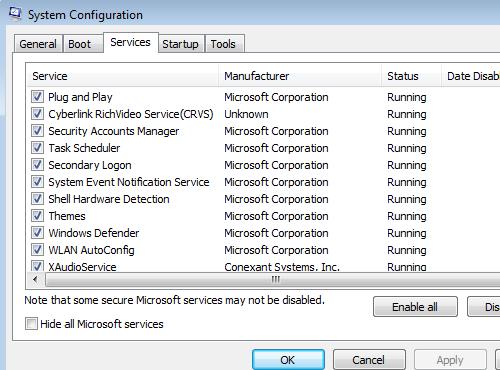
Task: Sort by the Service column header
Action: coord(122,76)
